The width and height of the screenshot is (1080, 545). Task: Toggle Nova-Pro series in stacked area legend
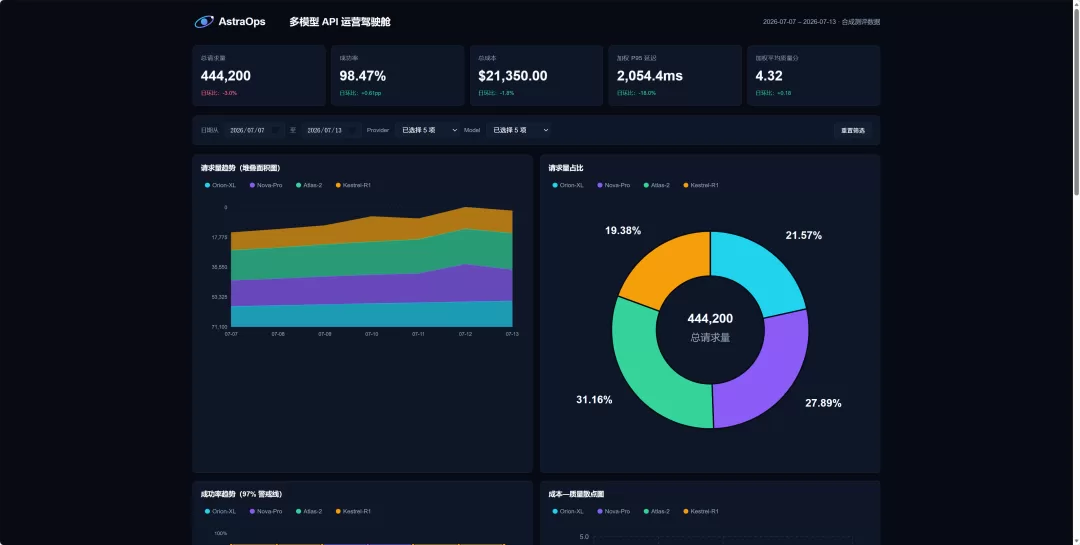click(x=266, y=185)
